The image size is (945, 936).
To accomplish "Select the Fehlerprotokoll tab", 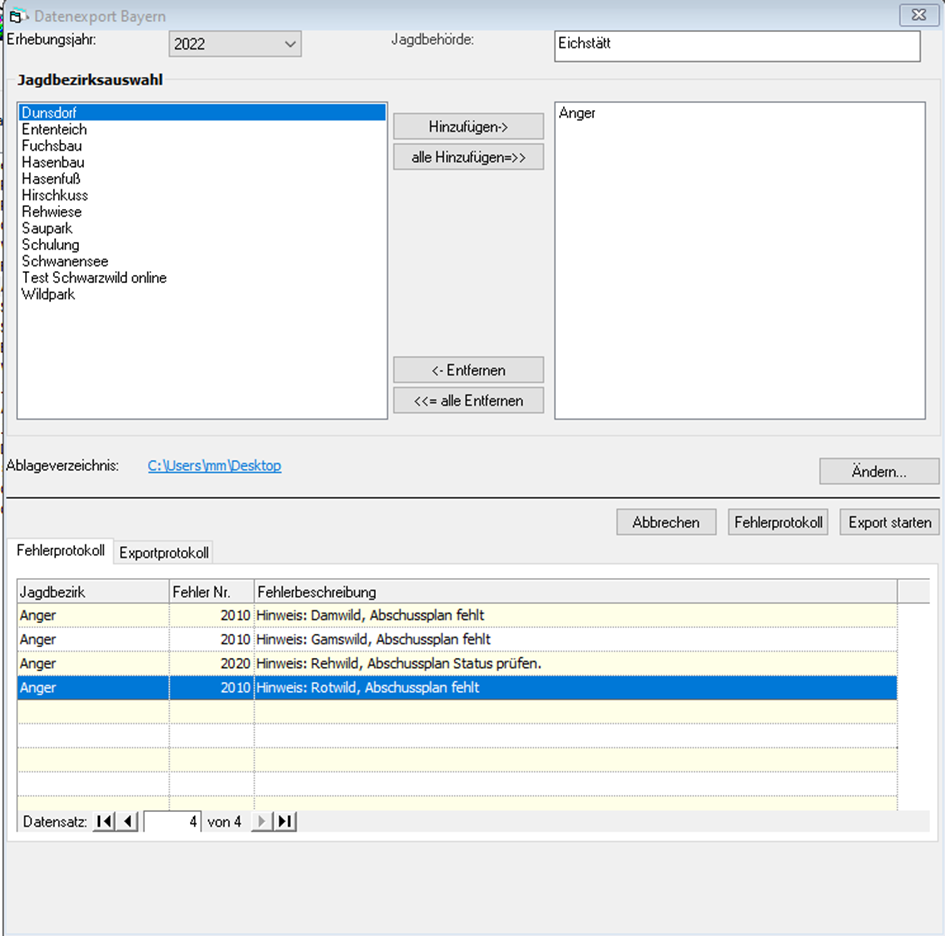I will point(61,551).
